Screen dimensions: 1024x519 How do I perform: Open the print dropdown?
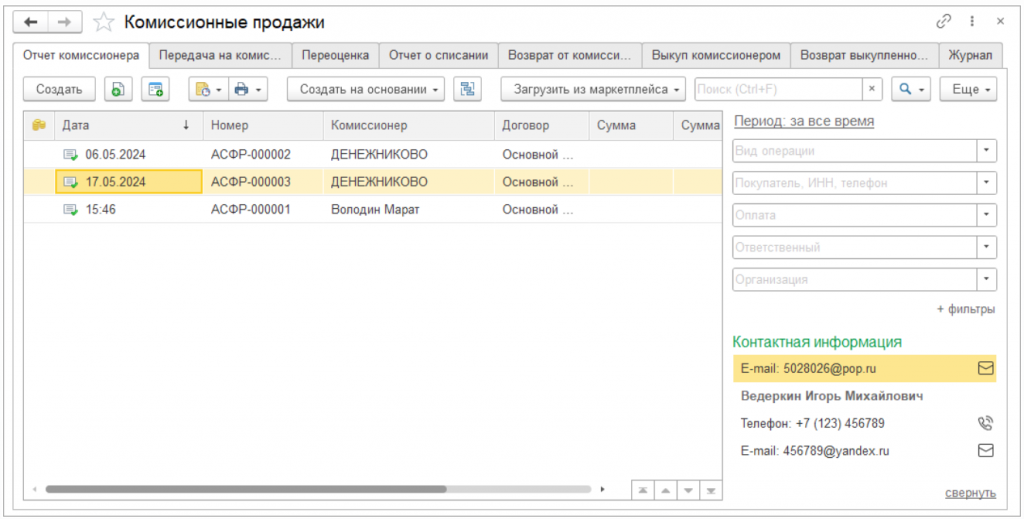click(x=248, y=89)
